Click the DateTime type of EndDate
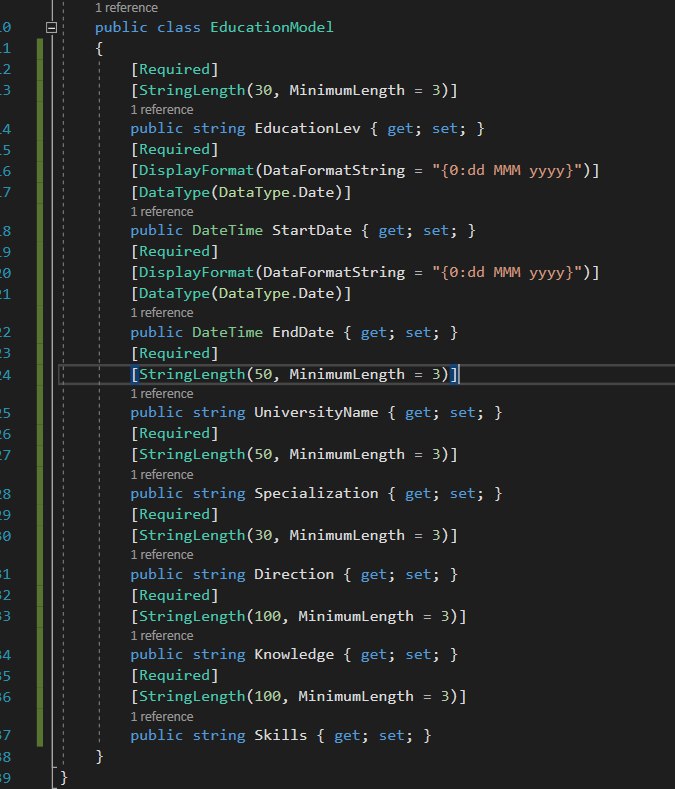Viewport: 675px width, 789px height. (228, 333)
